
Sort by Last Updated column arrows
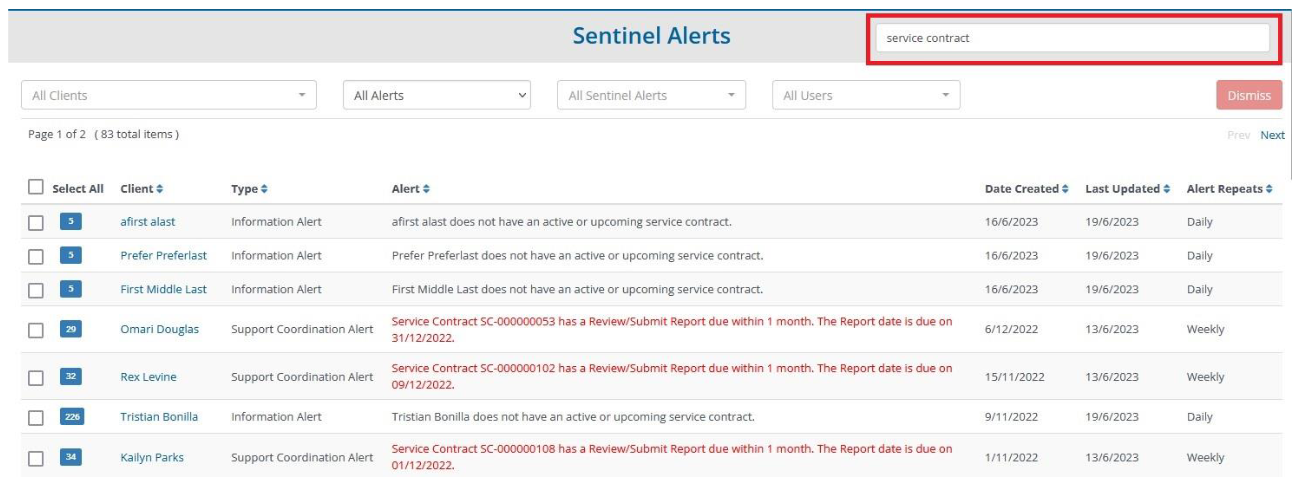[1165, 189]
